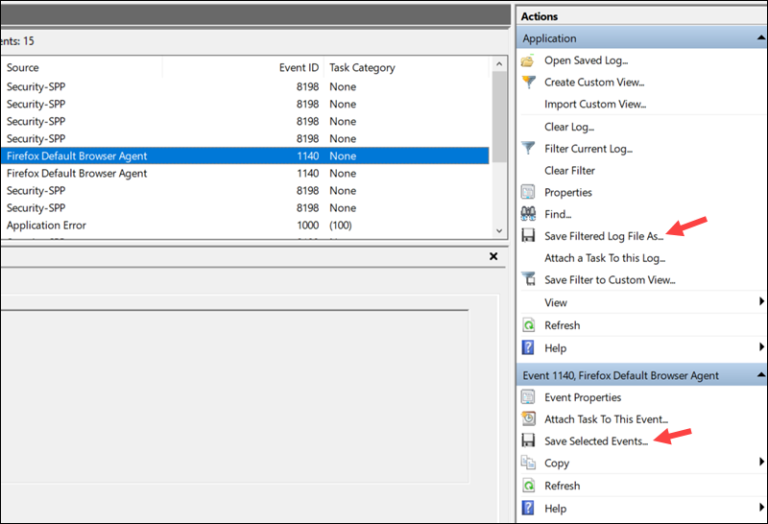The height and width of the screenshot is (524, 768).
Task: Click Clear Filter action
Action: 570,170
